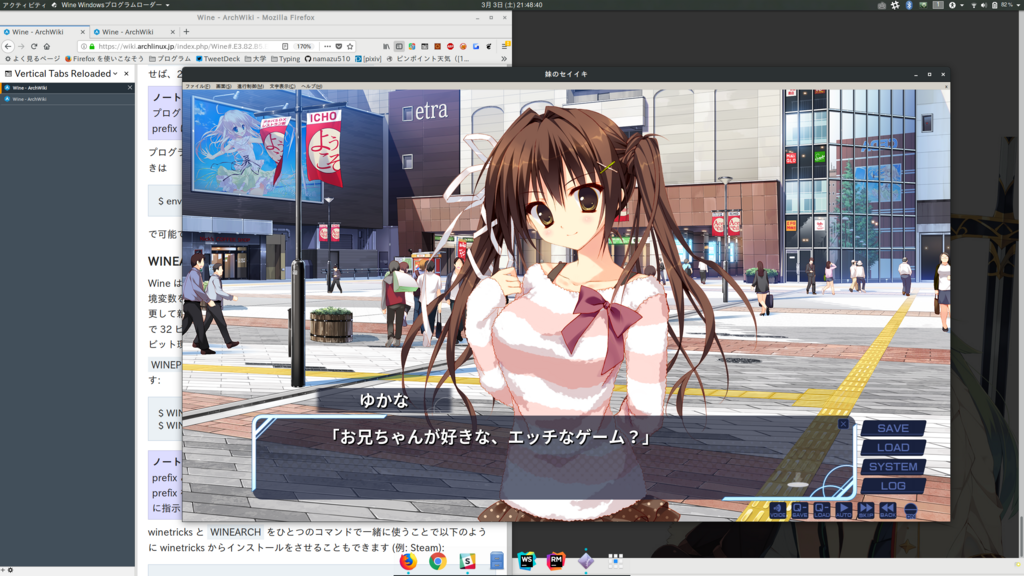Open the LOAD menu in game

click(893, 447)
